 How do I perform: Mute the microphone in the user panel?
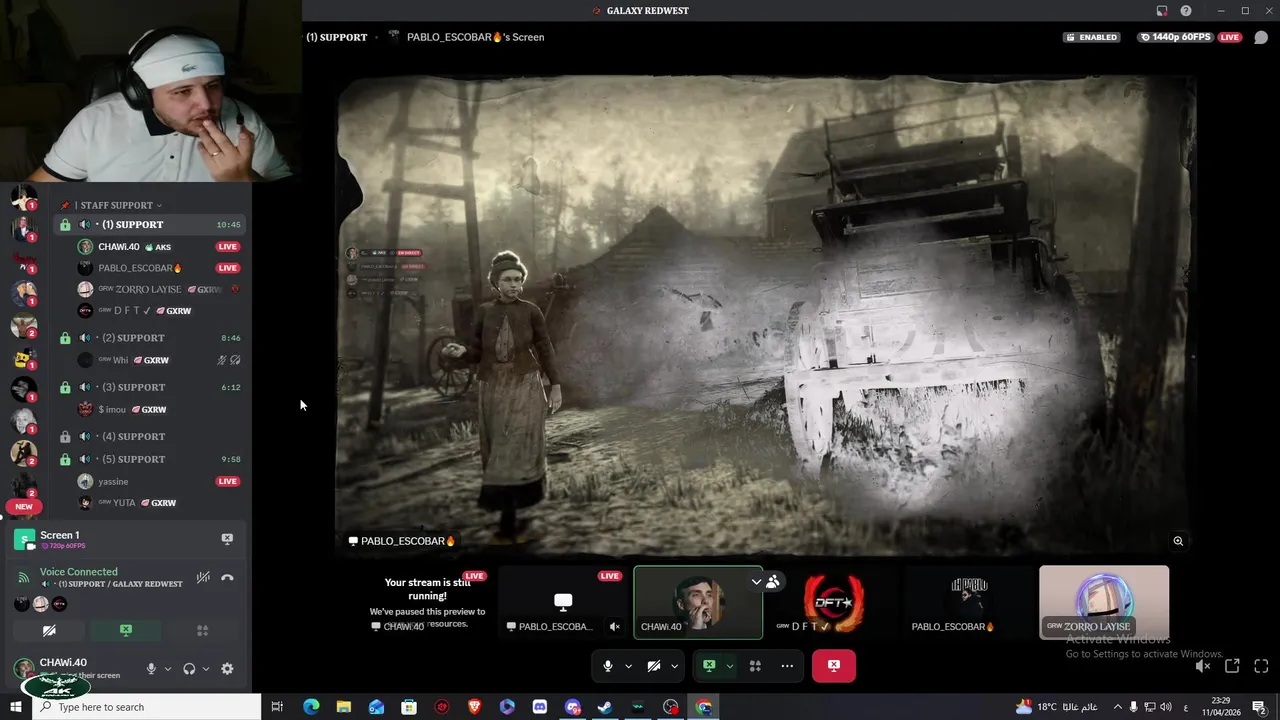[151, 669]
